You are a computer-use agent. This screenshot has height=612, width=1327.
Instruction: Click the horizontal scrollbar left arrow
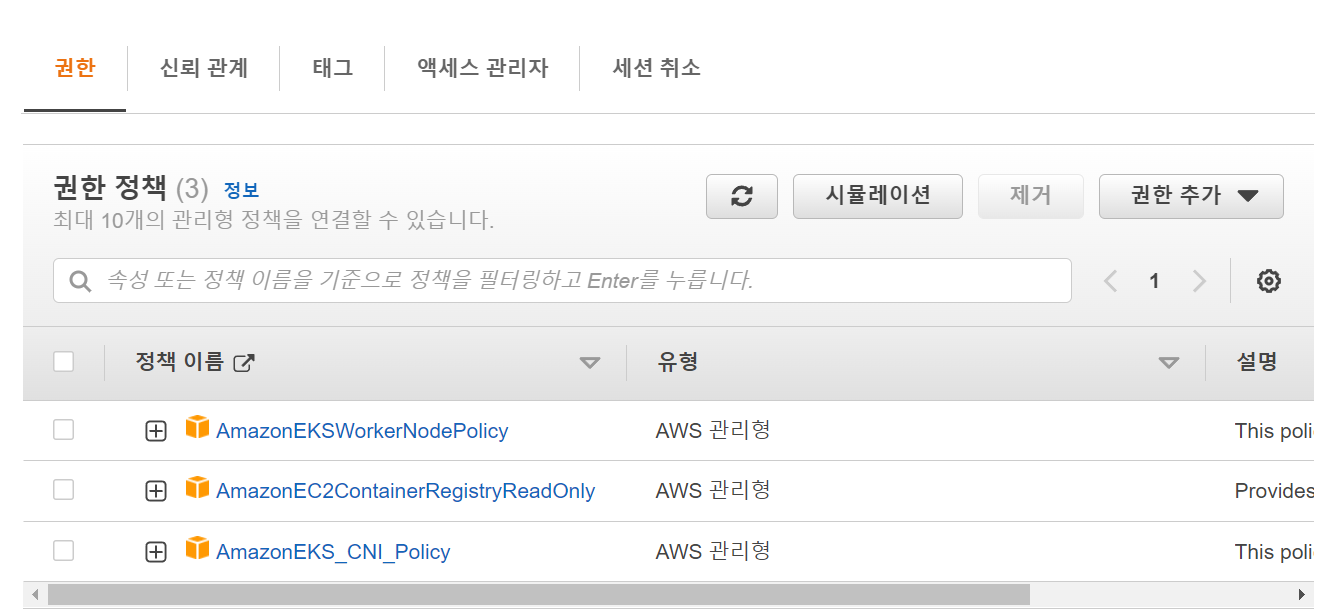click(x=36, y=594)
